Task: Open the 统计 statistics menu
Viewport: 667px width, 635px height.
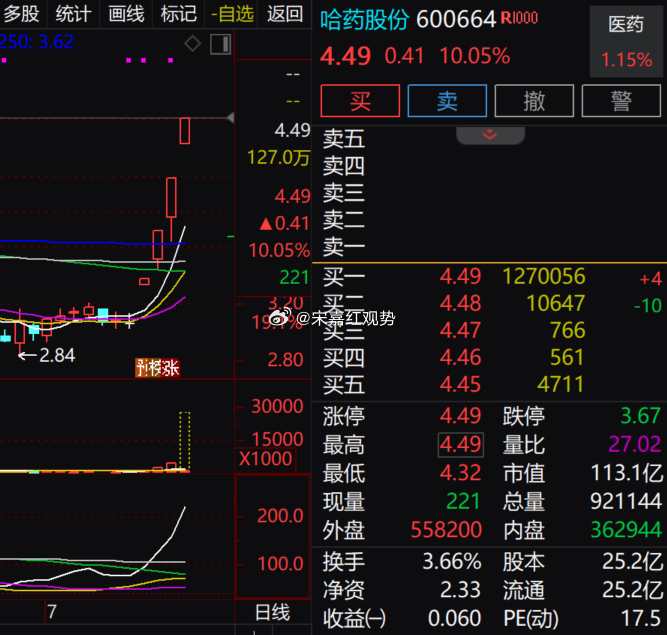Action: (73, 14)
